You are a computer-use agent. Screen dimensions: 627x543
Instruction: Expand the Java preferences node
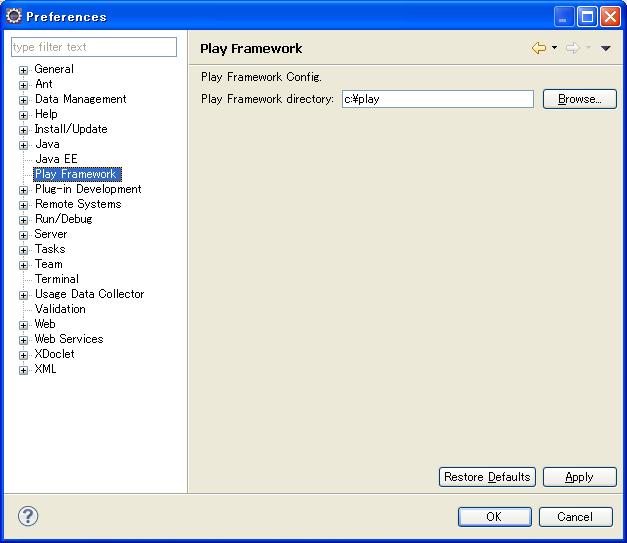(24, 145)
